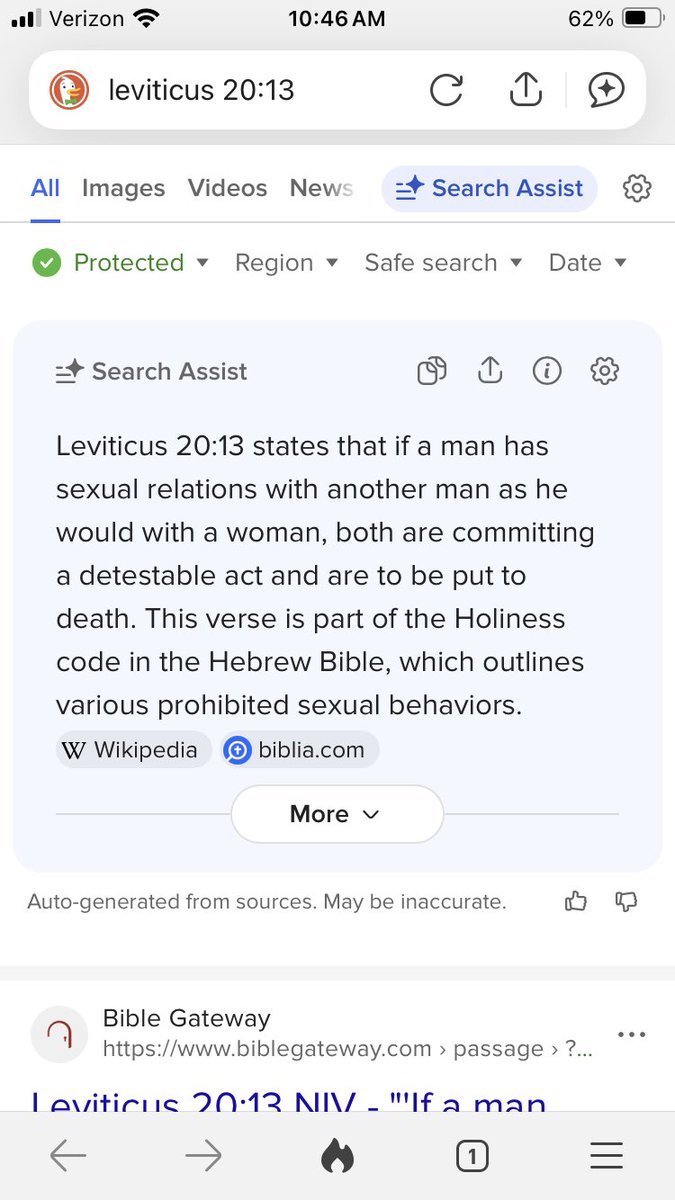Open the Region filter dropdown
Viewport: 675px width, 1200px height.
click(x=286, y=263)
